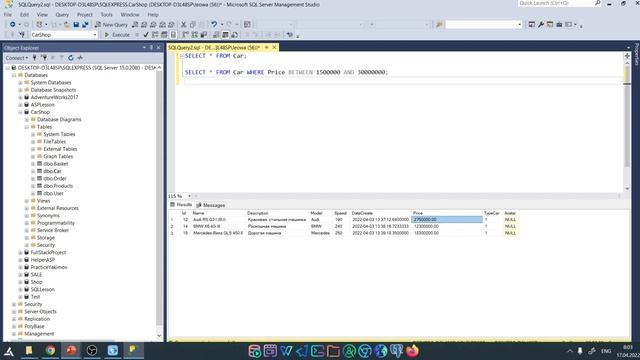Open the Tools menu
This screenshot has height=360, width=640.
[x=107, y=15]
